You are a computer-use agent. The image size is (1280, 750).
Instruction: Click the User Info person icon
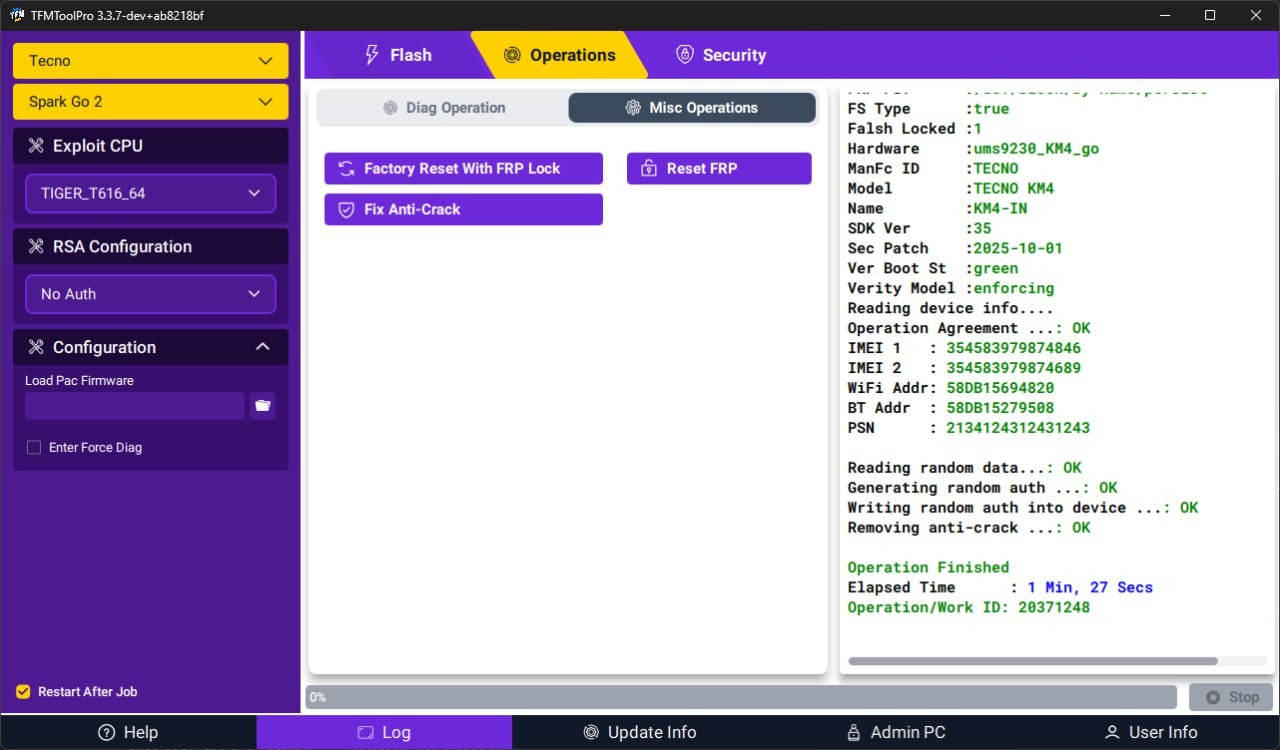pyautogui.click(x=1112, y=733)
